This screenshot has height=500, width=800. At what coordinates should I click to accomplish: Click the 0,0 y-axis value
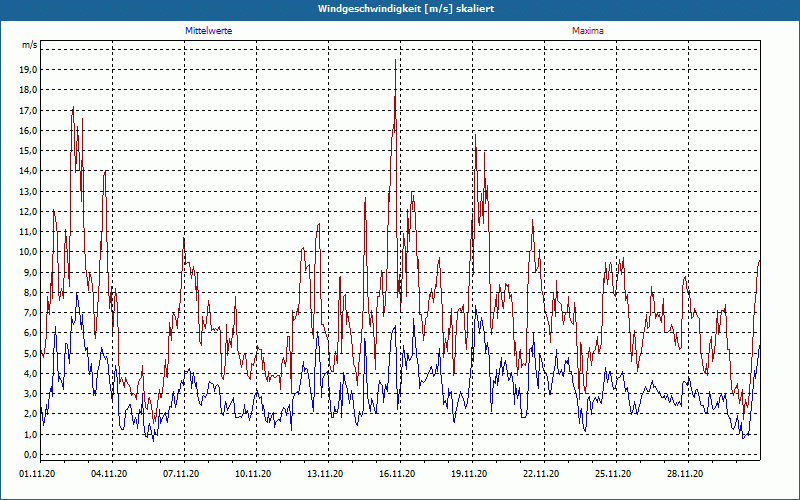(x=30, y=455)
